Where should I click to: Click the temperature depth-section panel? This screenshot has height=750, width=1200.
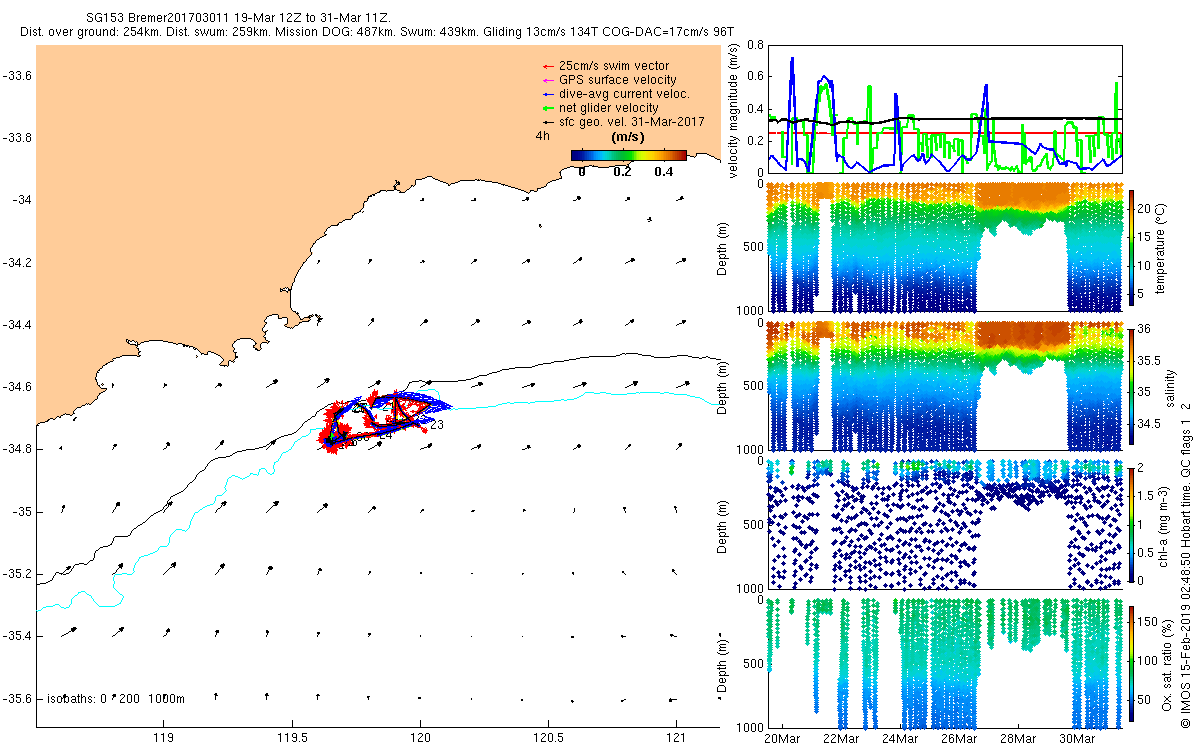(945, 246)
